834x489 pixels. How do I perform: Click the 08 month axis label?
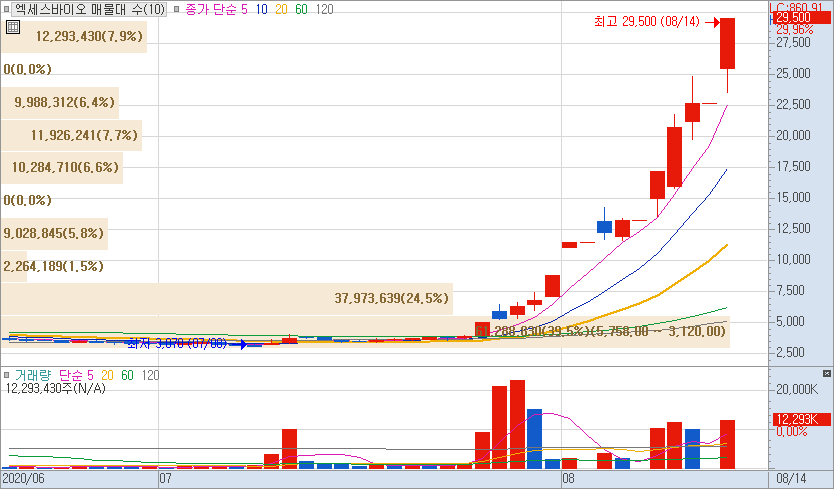pos(568,478)
